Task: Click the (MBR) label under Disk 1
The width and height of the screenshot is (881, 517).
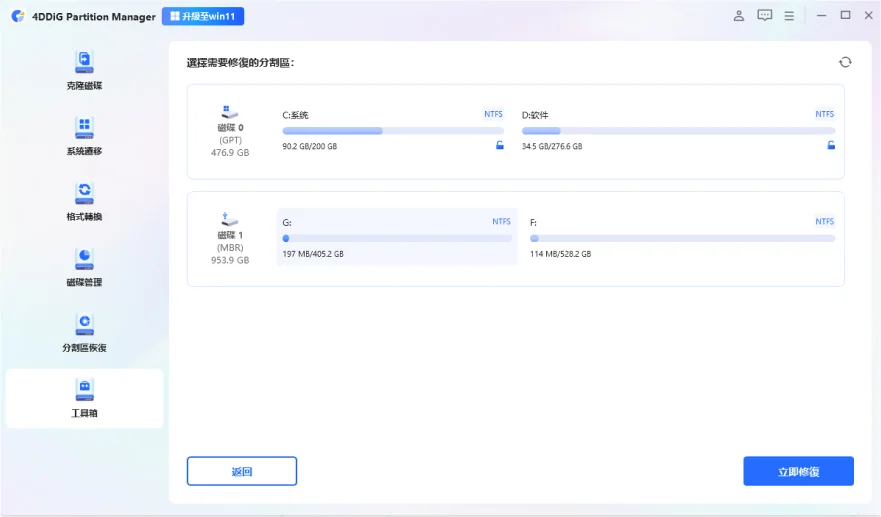Action: [230, 248]
